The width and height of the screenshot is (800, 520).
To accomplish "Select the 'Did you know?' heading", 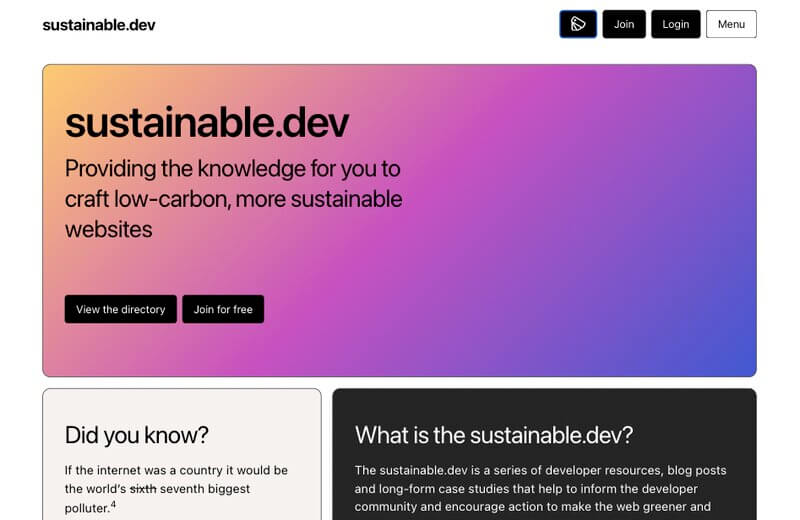I will pos(137,435).
